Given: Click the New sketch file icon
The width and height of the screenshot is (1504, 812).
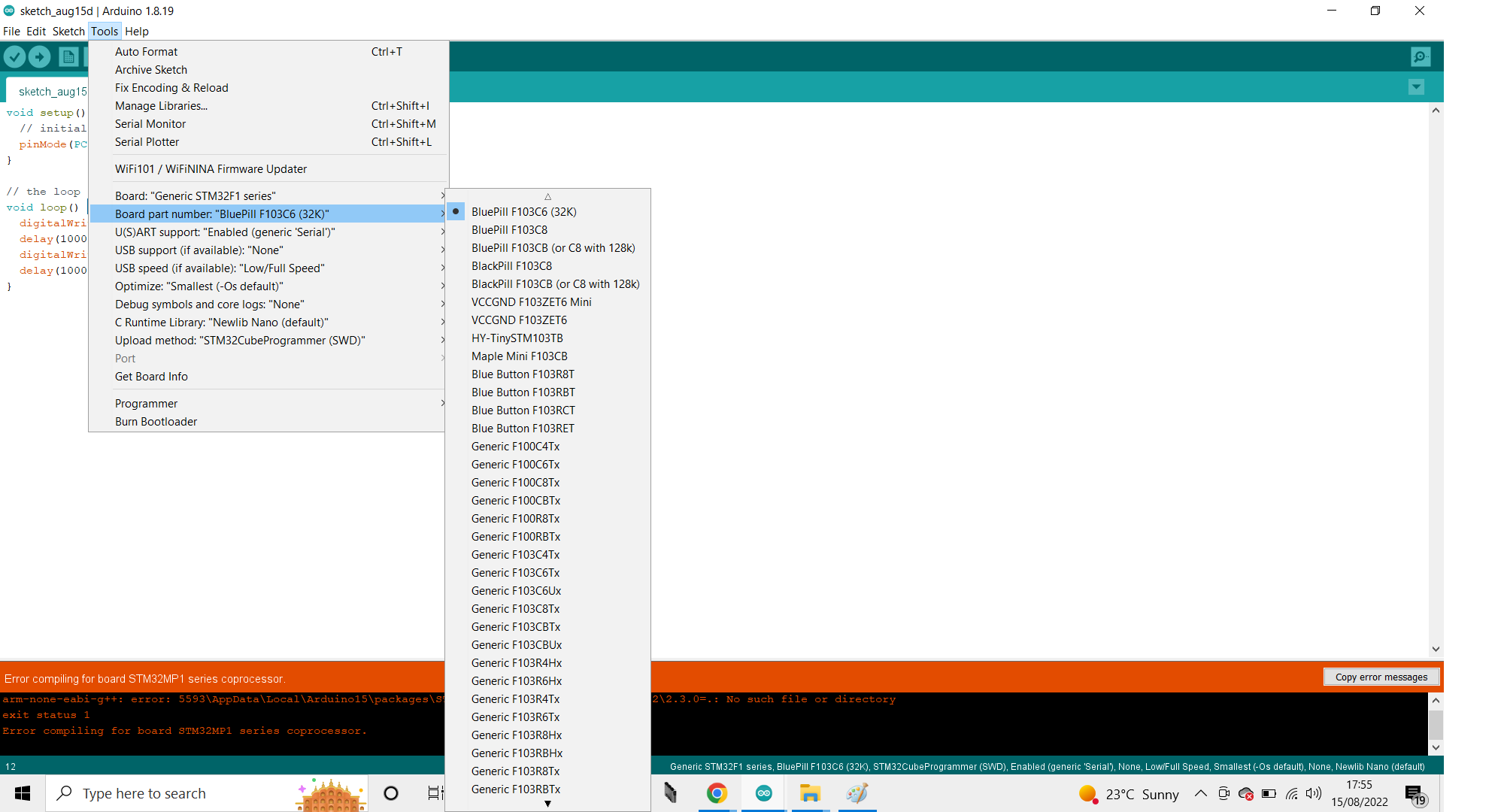Looking at the screenshot, I should [68, 56].
